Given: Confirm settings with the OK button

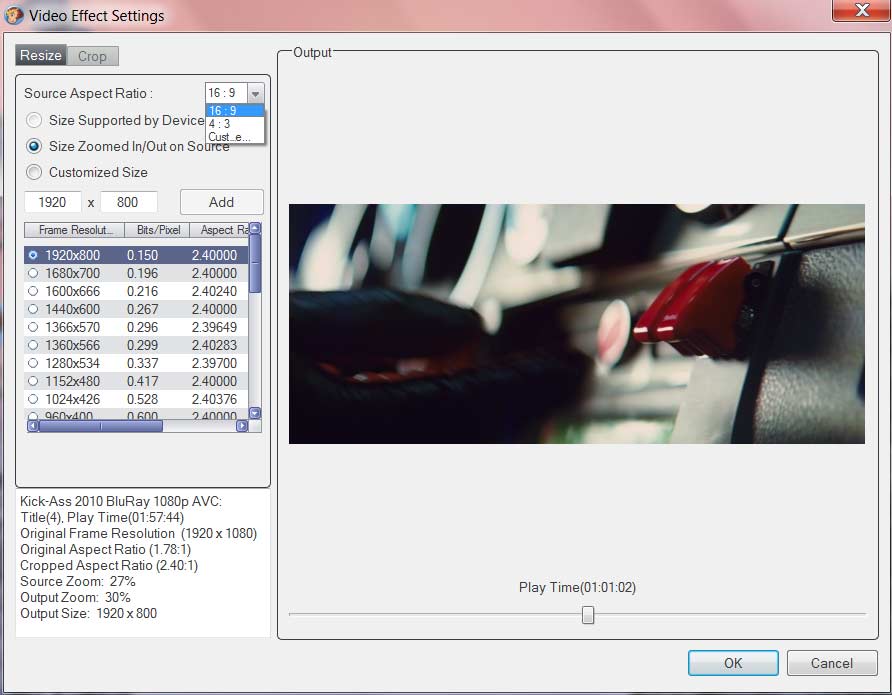Looking at the screenshot, I should tap(733, 663).
